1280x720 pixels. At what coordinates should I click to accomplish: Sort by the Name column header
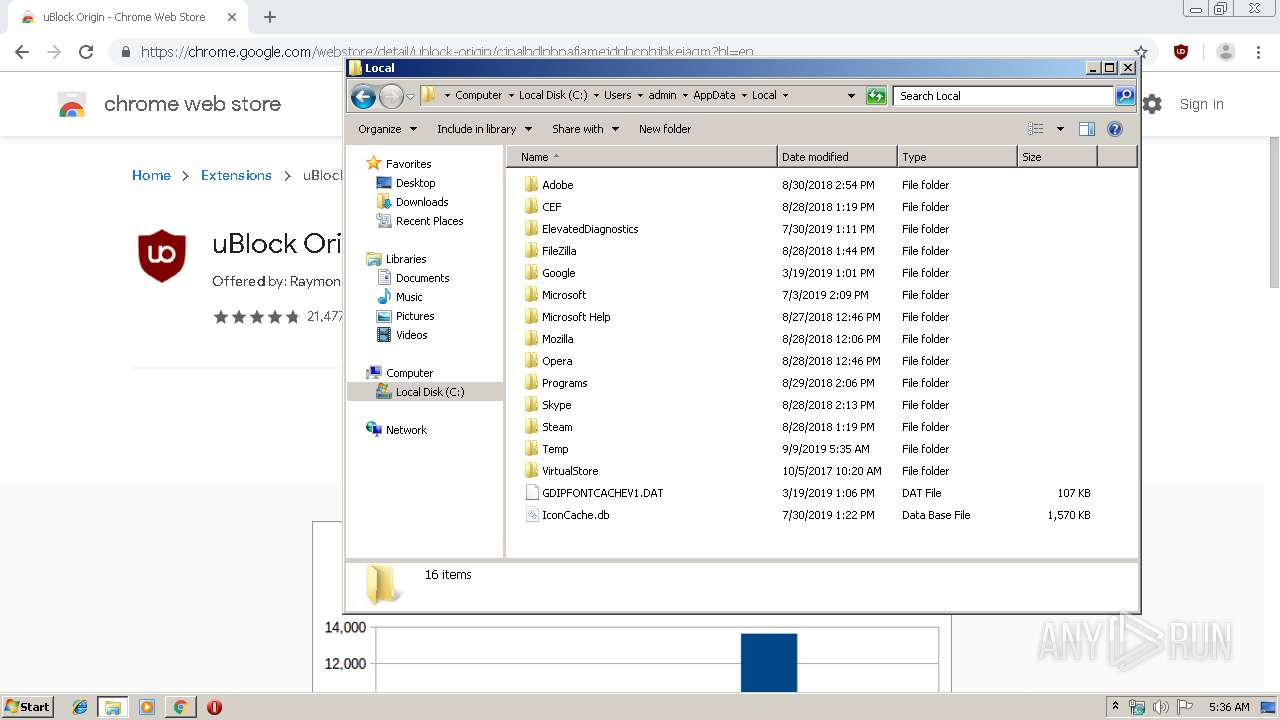[641, 157]
